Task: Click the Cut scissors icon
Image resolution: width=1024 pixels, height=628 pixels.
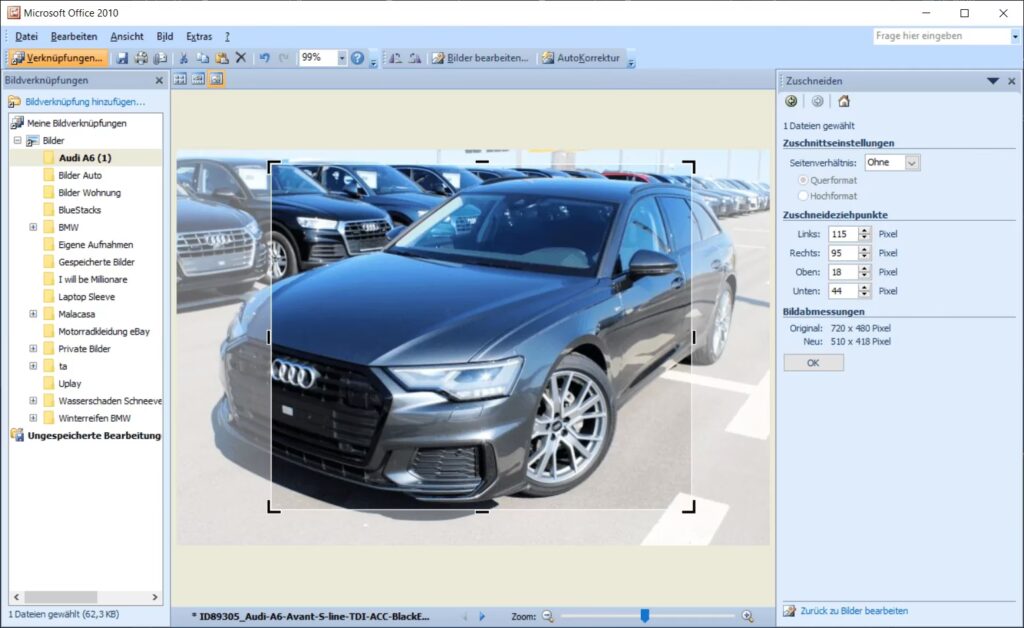Action: click(x=183, y=58)
